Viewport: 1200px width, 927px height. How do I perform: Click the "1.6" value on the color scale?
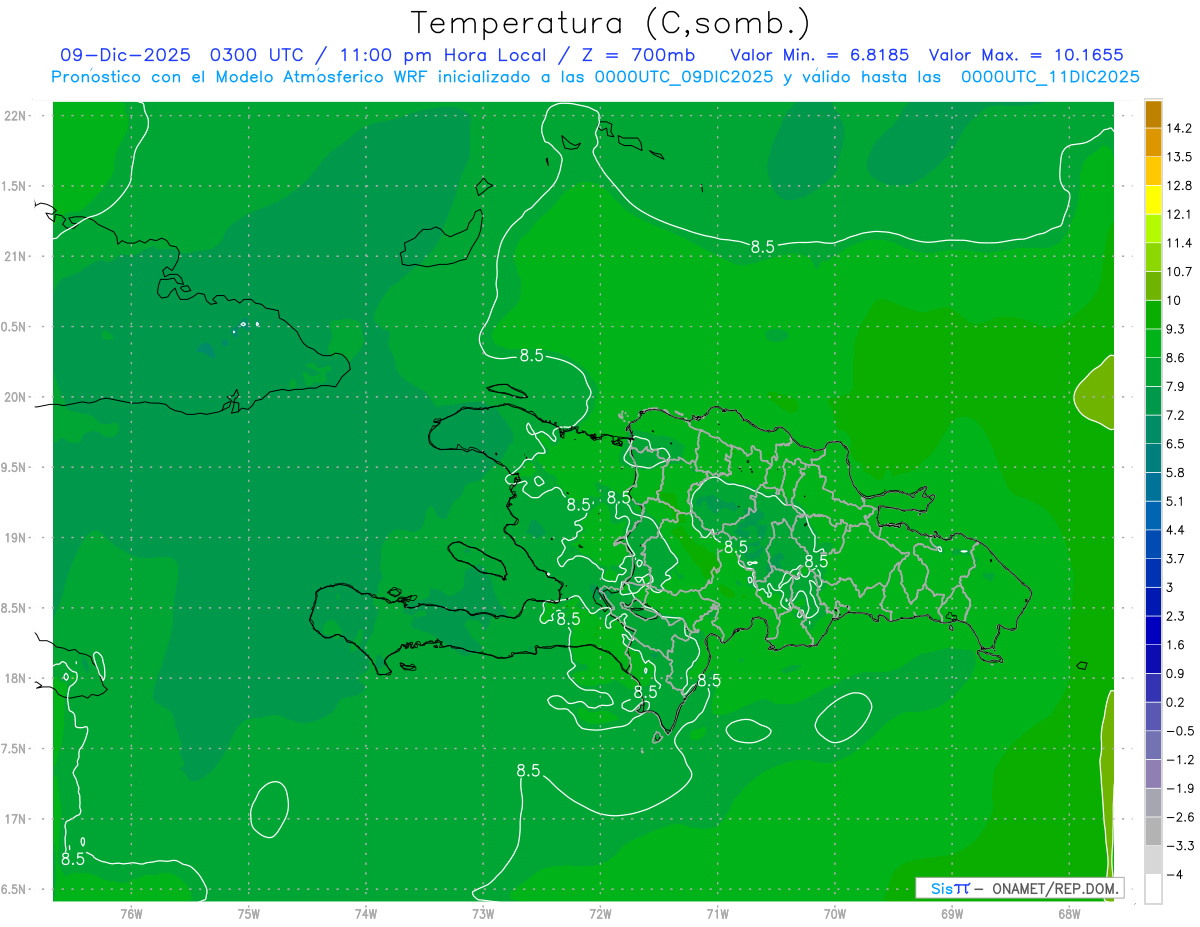pyautogui.click(x=1176, y=645)
